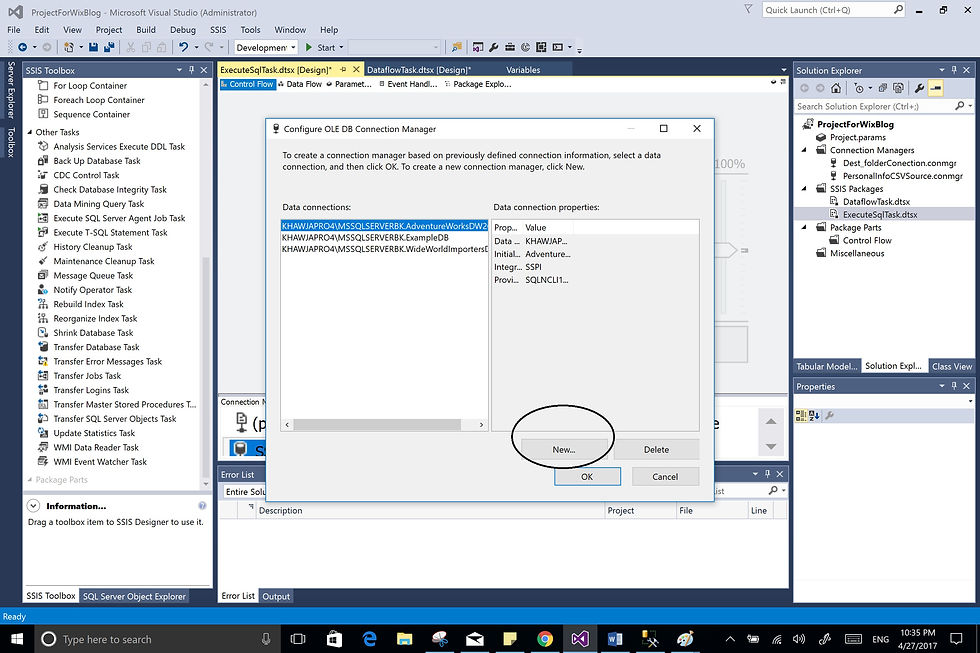Switch to the DataflowTask.dtsx [Design] tab
The image size is (980, 653).
pos(419,70)
